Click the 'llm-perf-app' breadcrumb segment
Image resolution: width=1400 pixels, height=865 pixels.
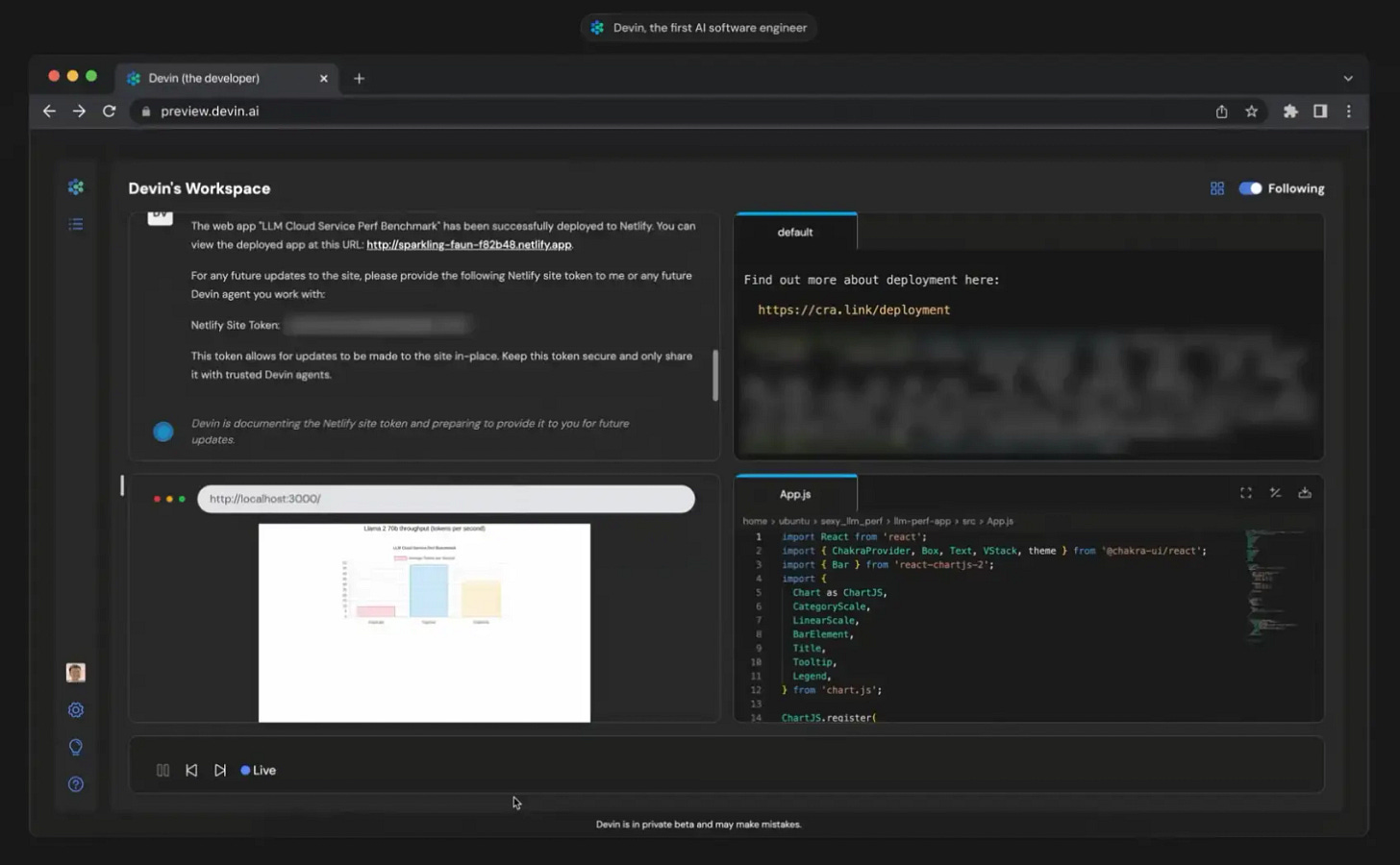coord(922,521)
